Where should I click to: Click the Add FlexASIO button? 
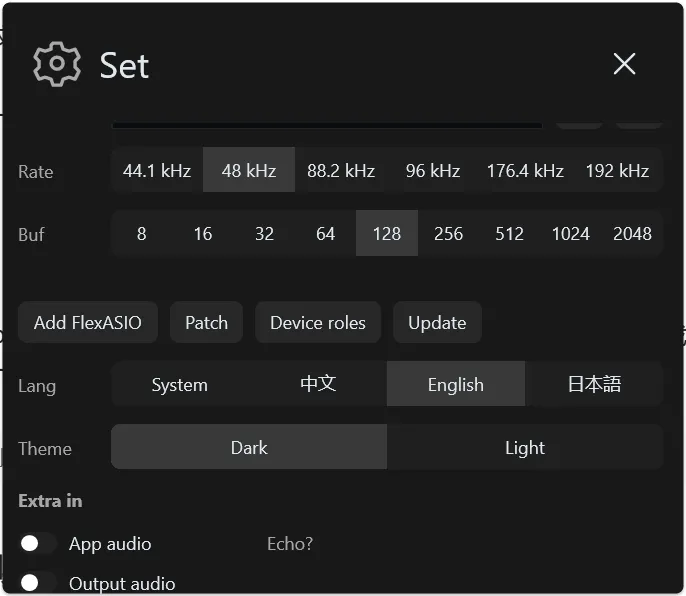88,323
